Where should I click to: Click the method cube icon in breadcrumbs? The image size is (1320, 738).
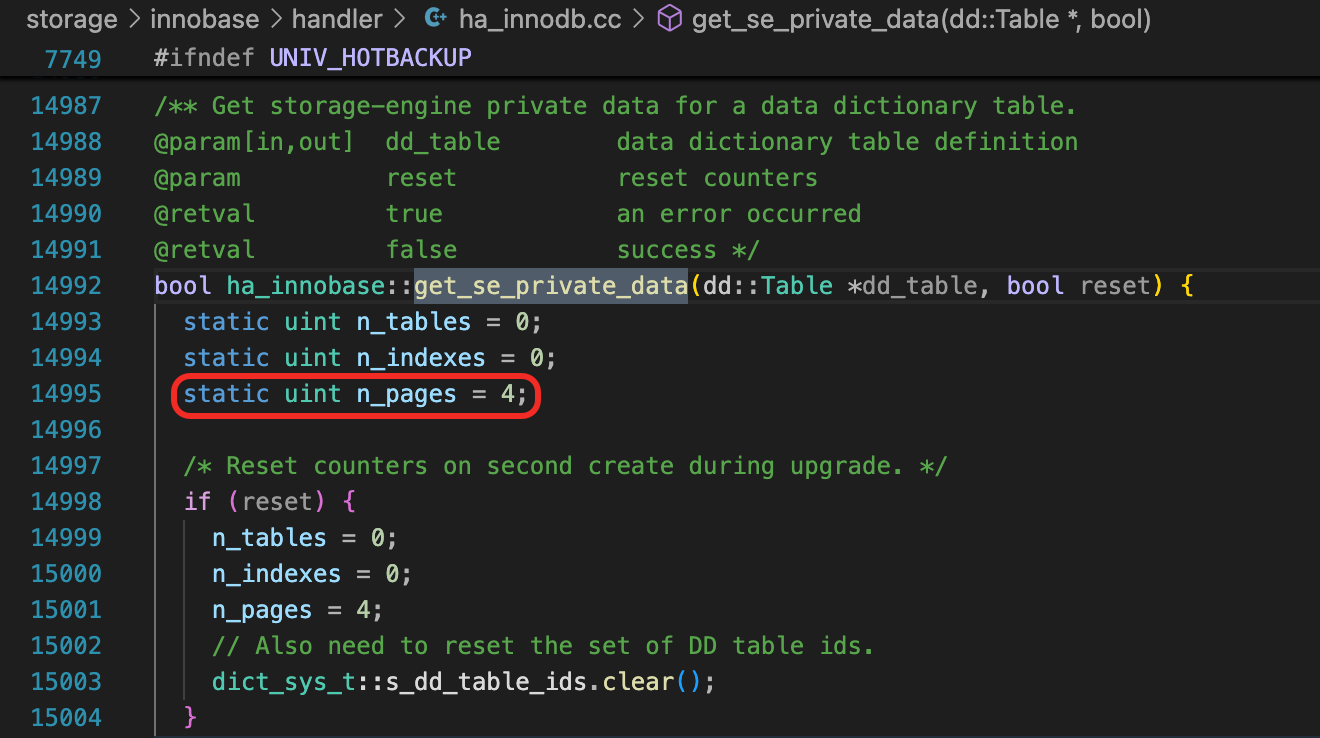click(670, 19)
